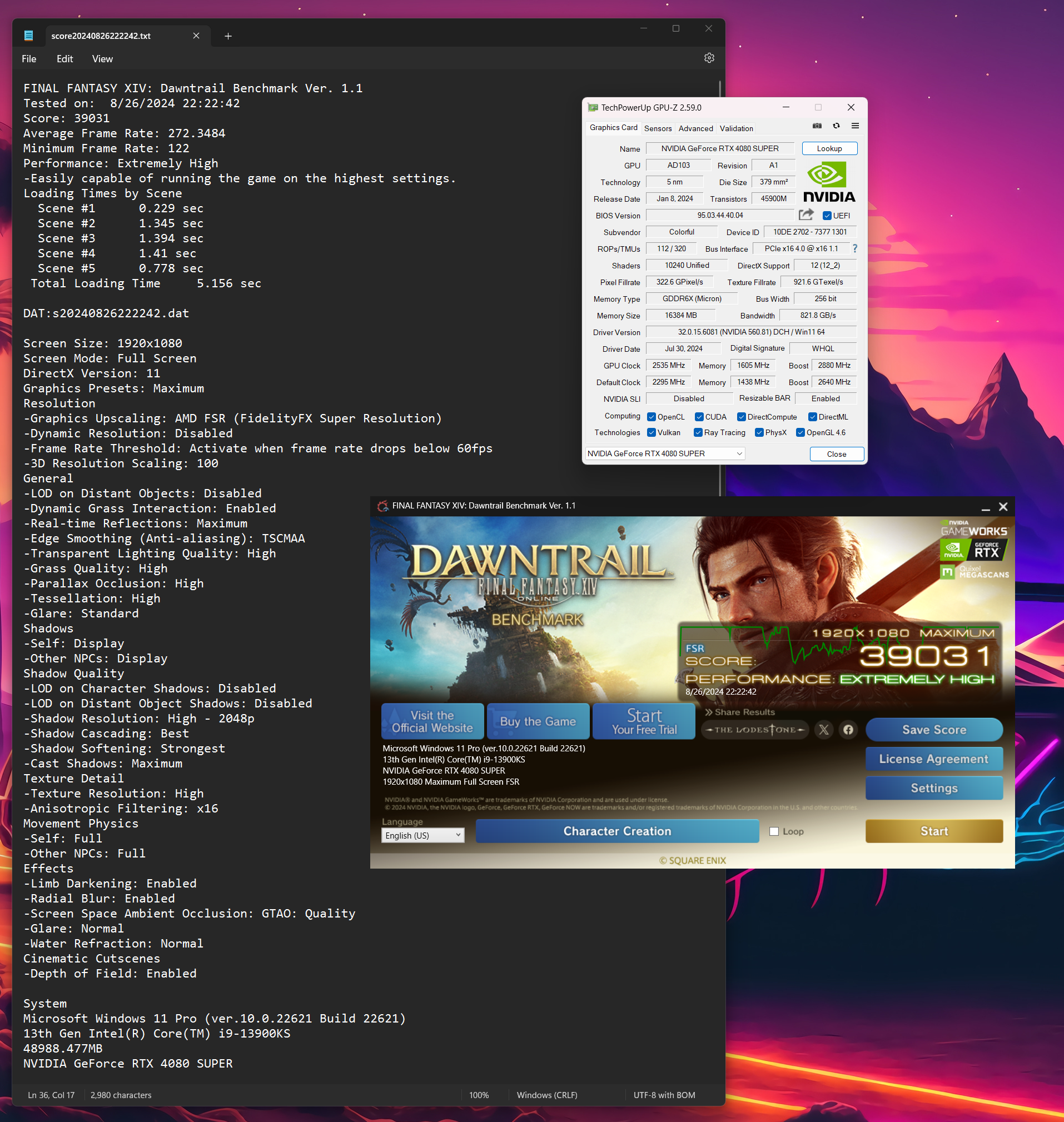Click the Notepad app icon in title bar

point(28,36)
